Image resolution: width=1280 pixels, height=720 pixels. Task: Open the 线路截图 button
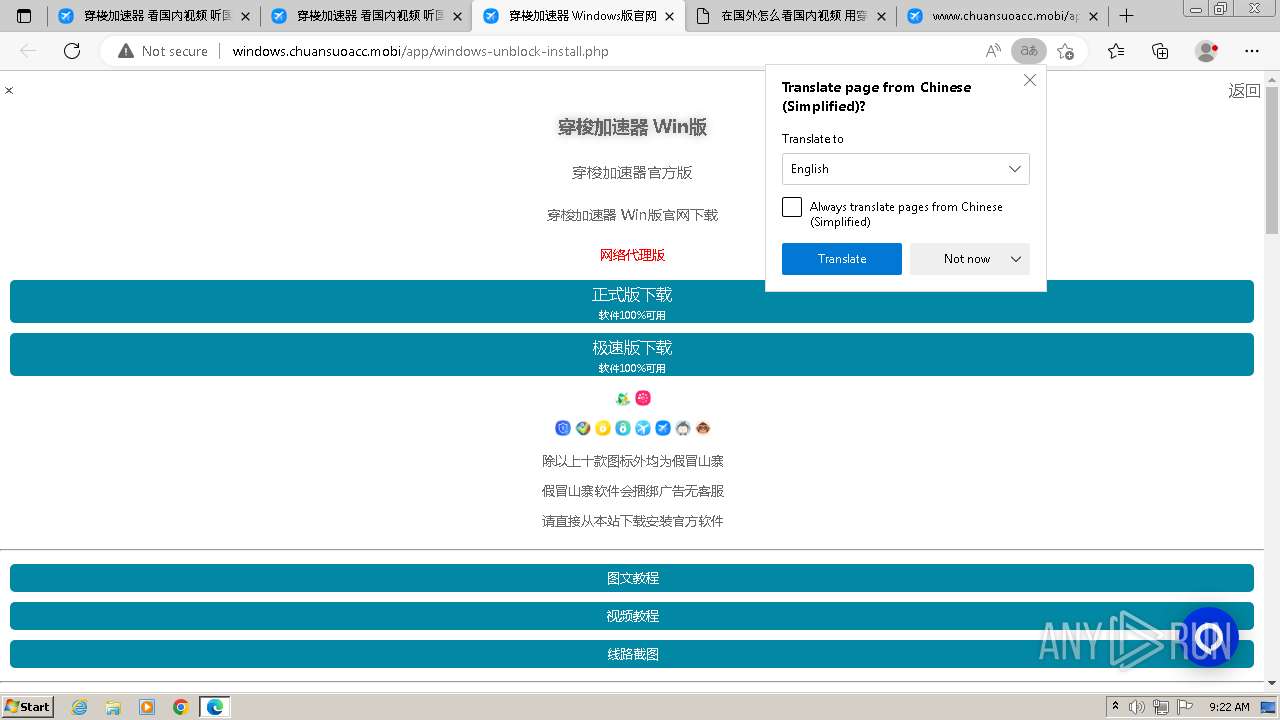click(632, 654)
